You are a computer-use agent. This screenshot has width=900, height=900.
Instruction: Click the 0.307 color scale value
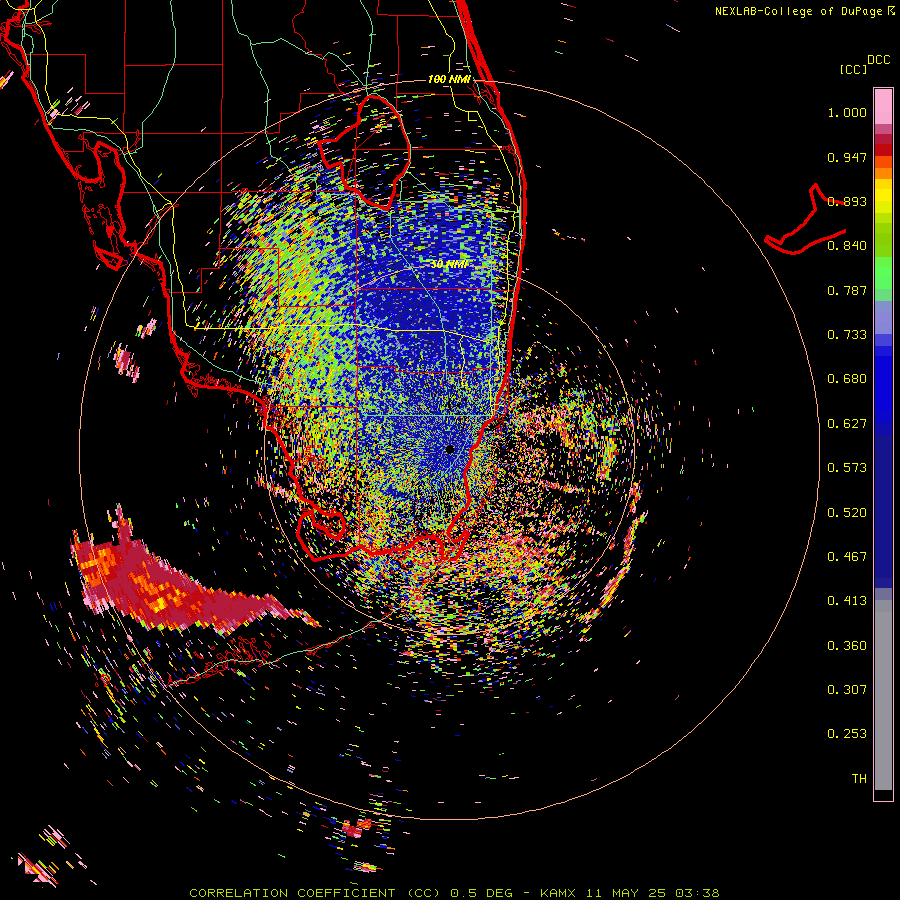tap(847, 690)
